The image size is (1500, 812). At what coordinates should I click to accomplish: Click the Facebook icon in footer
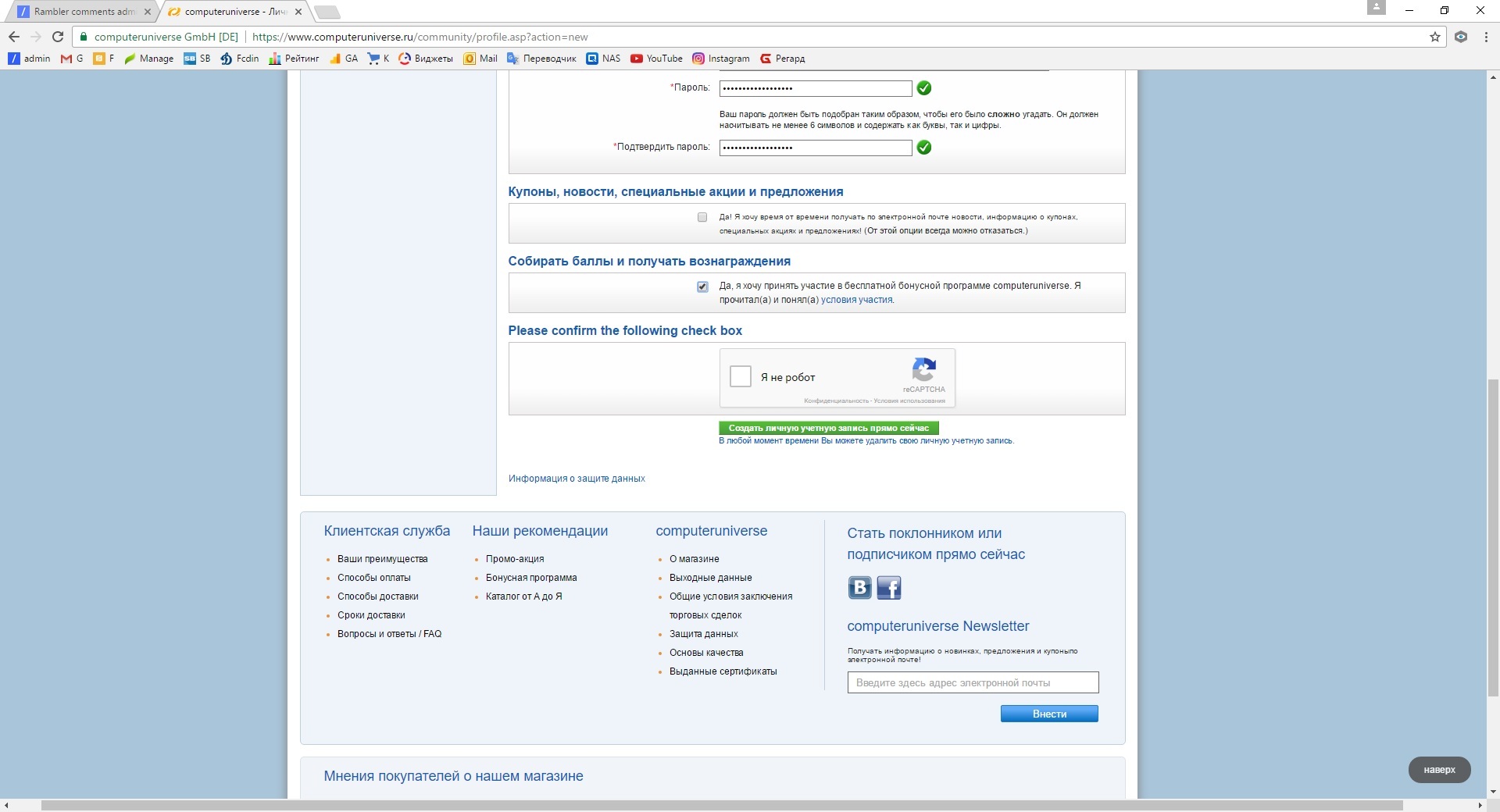click(x=889, y=587)
